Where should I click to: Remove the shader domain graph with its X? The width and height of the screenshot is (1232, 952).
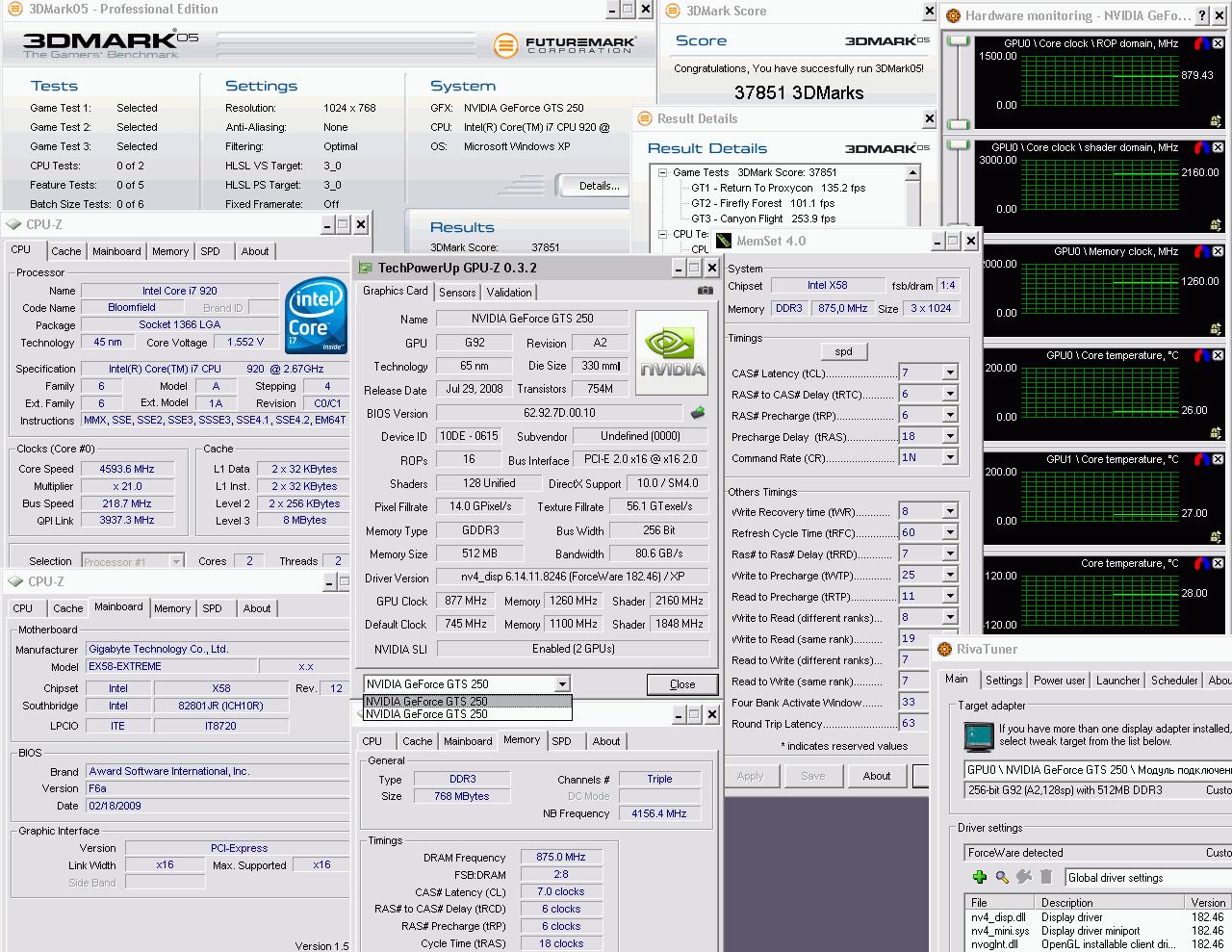(1218, 148)
